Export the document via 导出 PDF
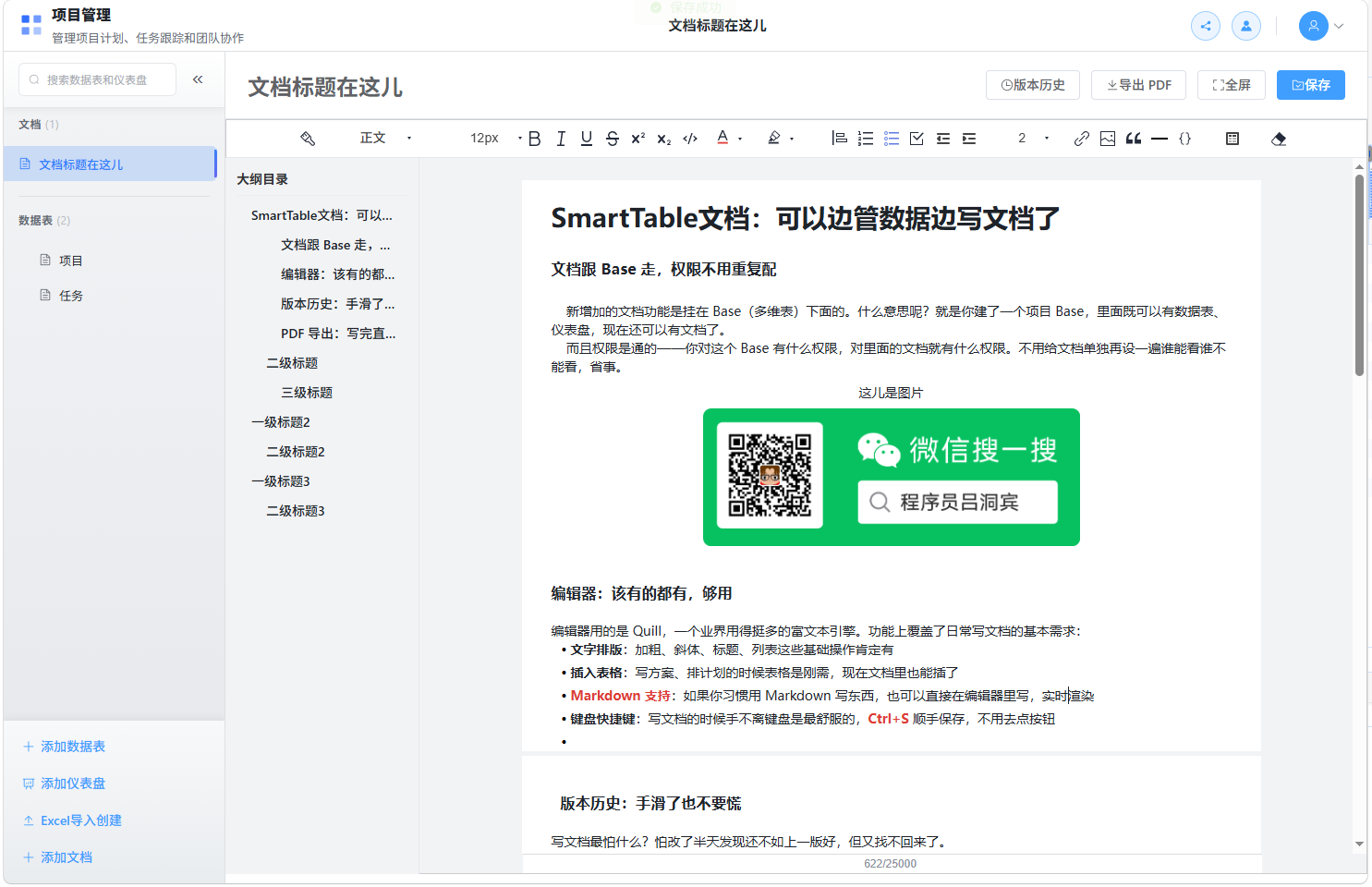 point(1139,85)
